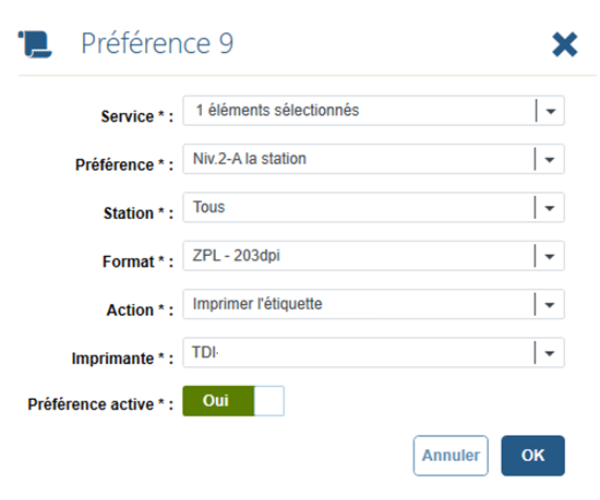The image size is (600, 500).
Task: Expand the Action dropdown arrow
Action: click(x=549, y=305)
